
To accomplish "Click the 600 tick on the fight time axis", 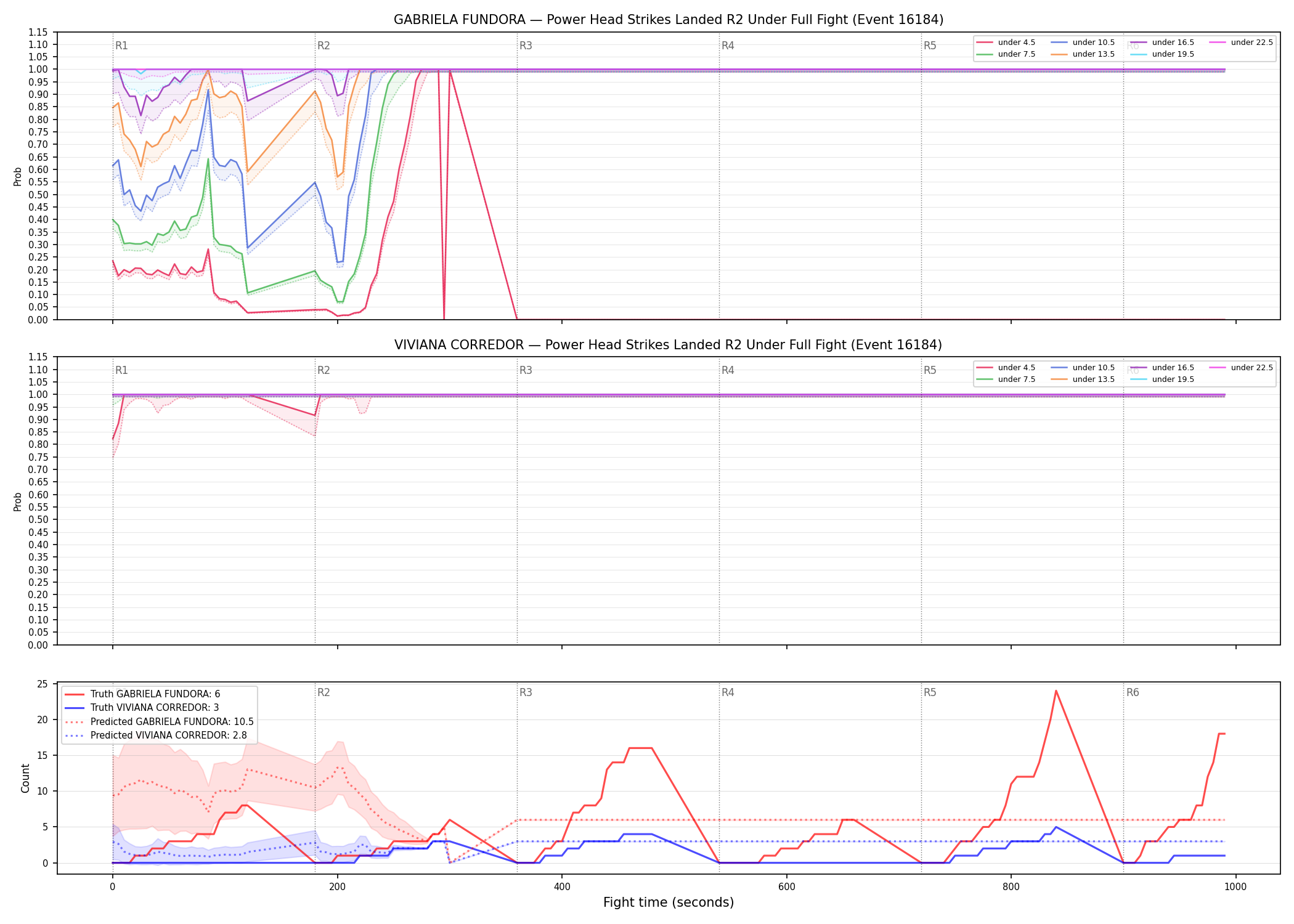I will pyautogui.click(x=786, y=887).
